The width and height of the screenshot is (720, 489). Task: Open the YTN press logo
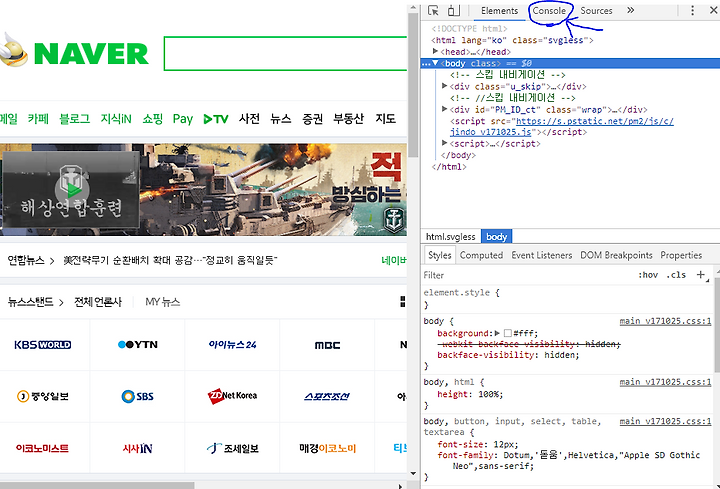[138, 344]
